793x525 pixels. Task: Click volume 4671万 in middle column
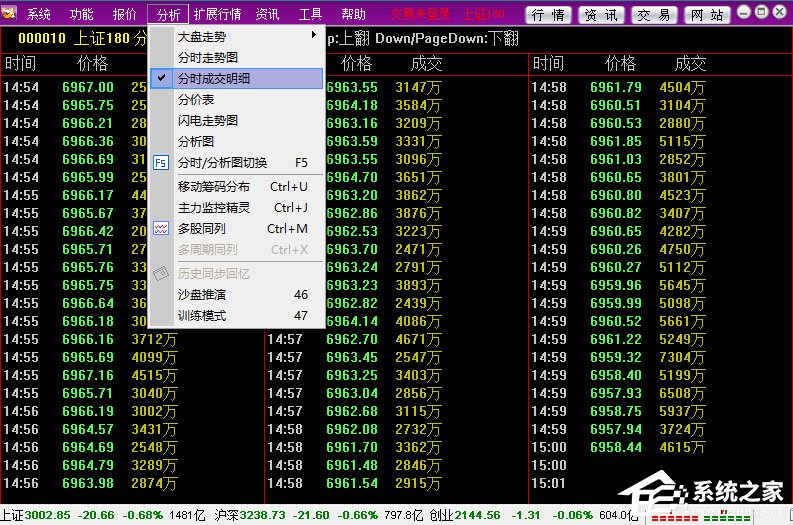tap(418, 339)
